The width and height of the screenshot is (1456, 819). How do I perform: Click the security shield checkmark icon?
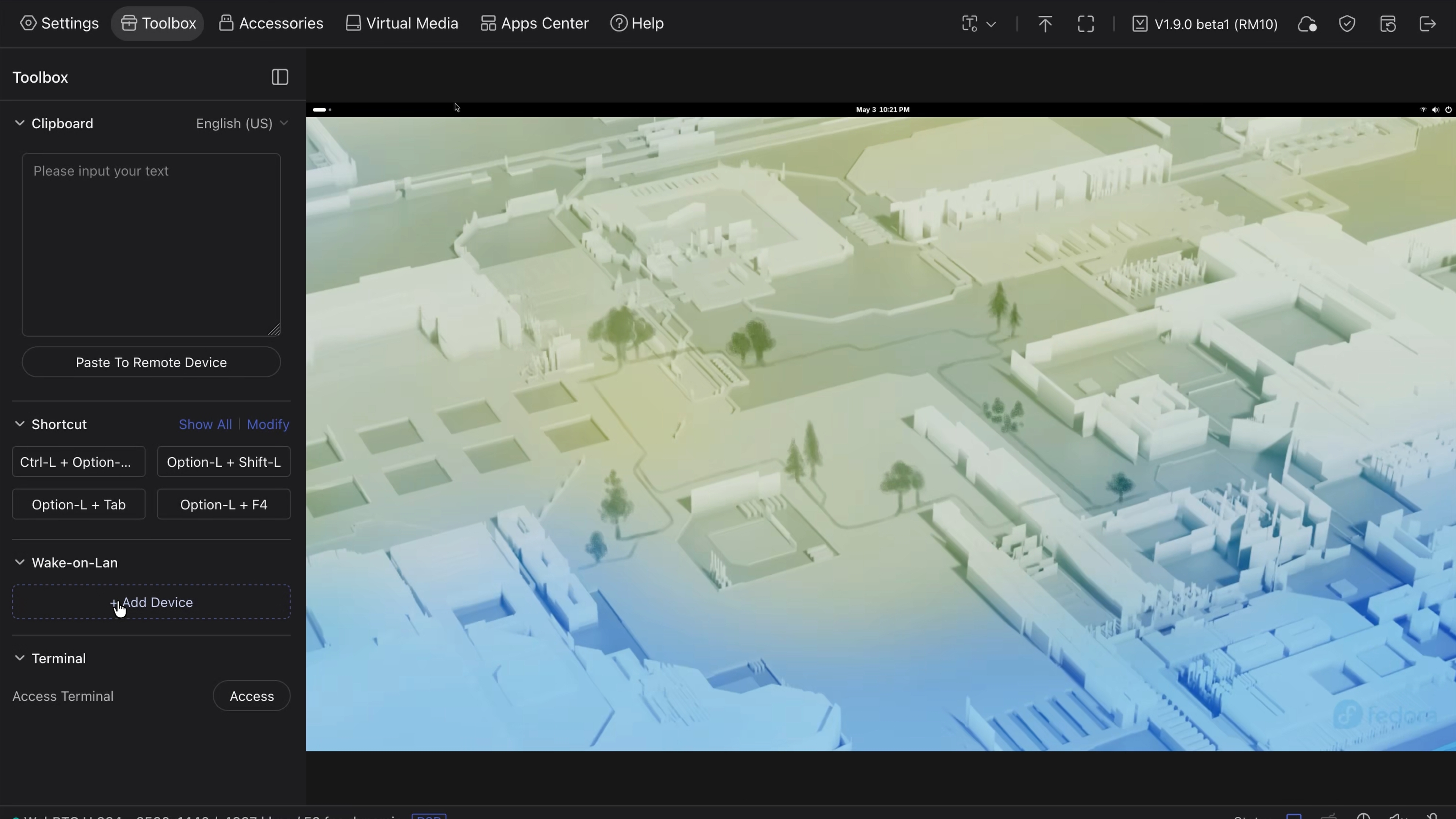pos(1347,24)
